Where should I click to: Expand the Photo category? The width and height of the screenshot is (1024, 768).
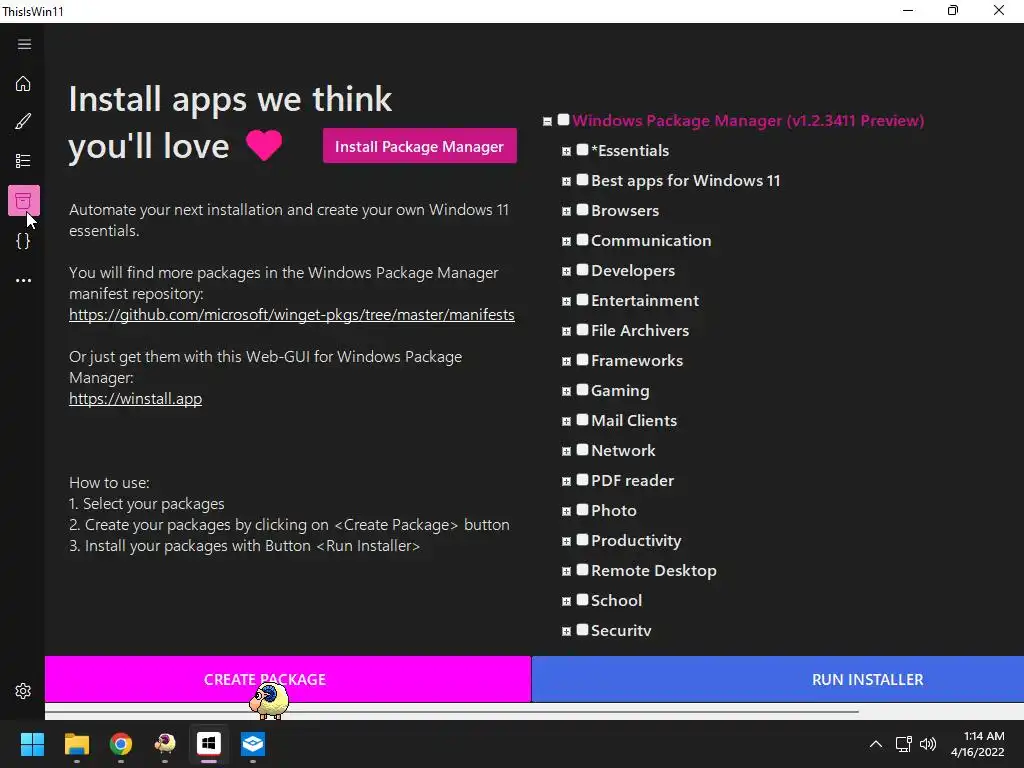566,512
